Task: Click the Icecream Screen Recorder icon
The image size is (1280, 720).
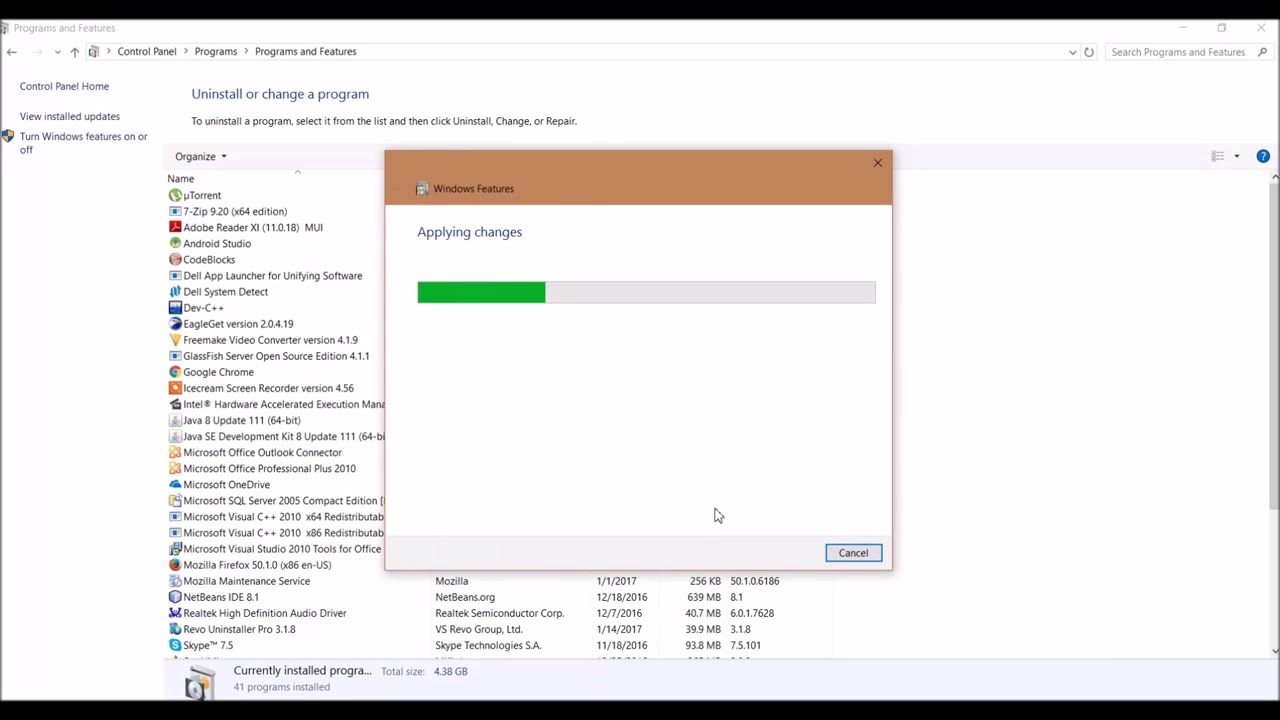Action: coord(175,388)
